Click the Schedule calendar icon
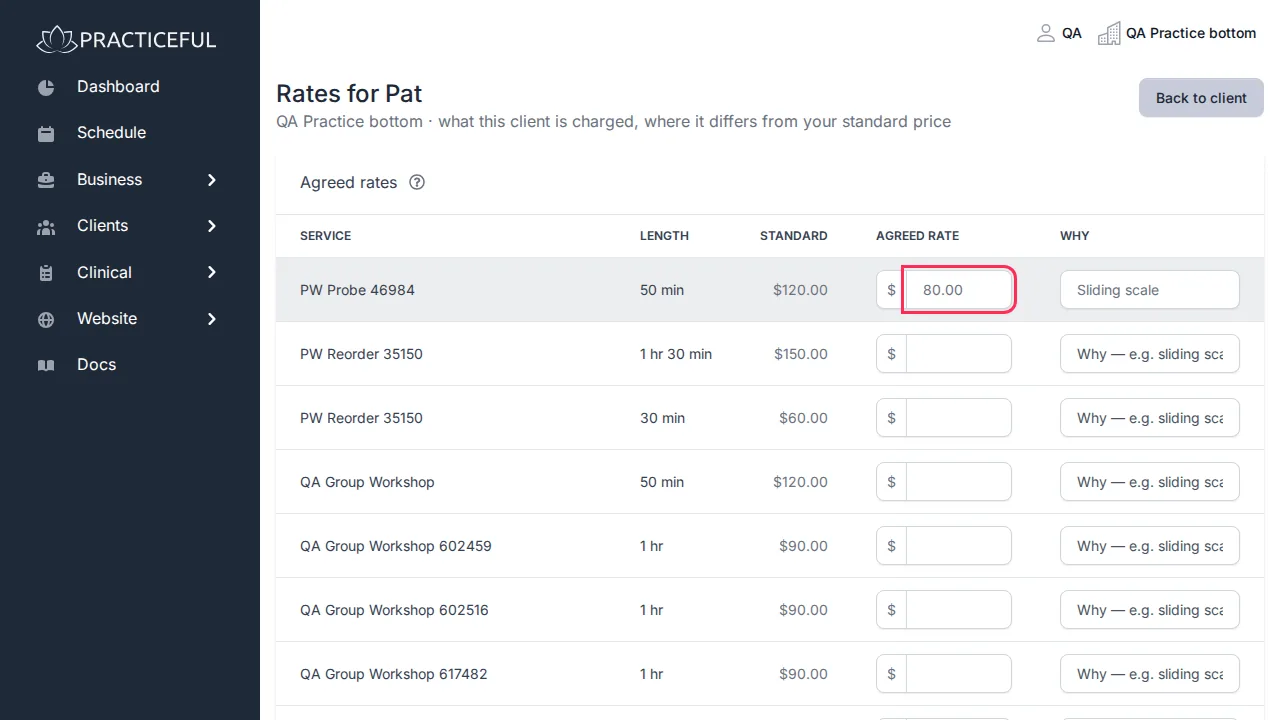The height and width of the screenshot is (720, 1280). (46, 133)
